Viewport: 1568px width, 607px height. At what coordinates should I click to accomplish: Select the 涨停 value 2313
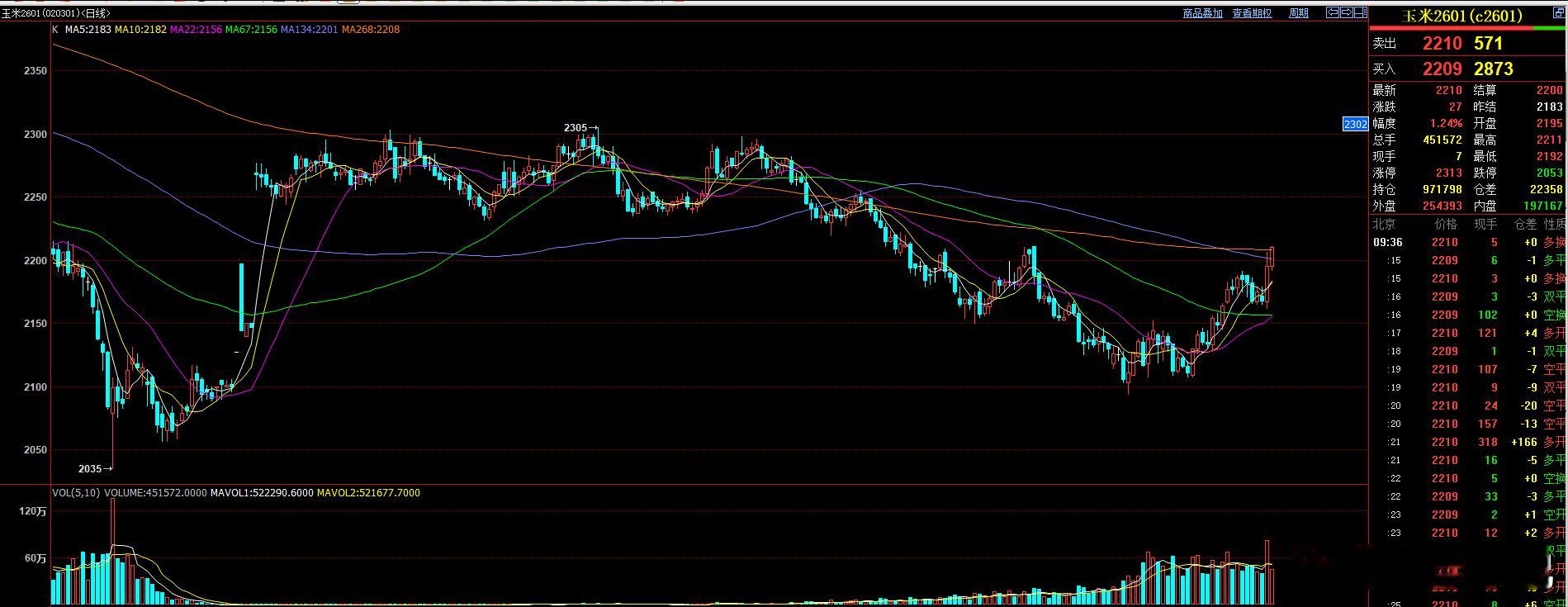1448,173
